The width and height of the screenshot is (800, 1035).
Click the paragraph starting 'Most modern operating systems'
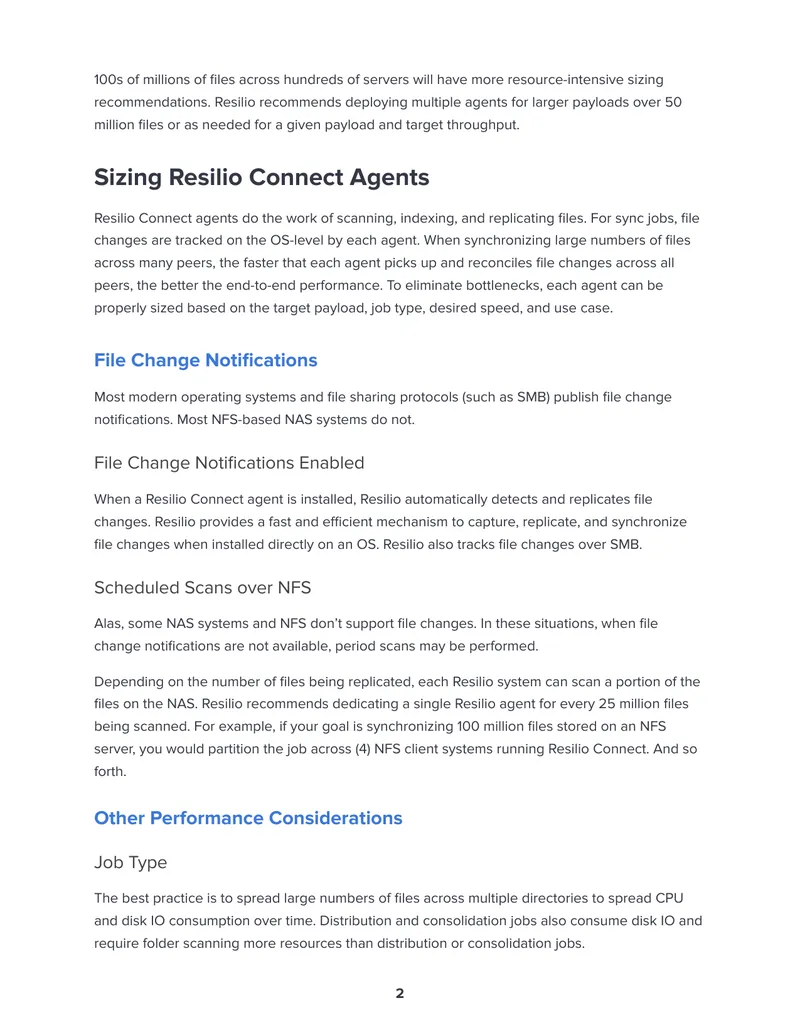point(383,408)
